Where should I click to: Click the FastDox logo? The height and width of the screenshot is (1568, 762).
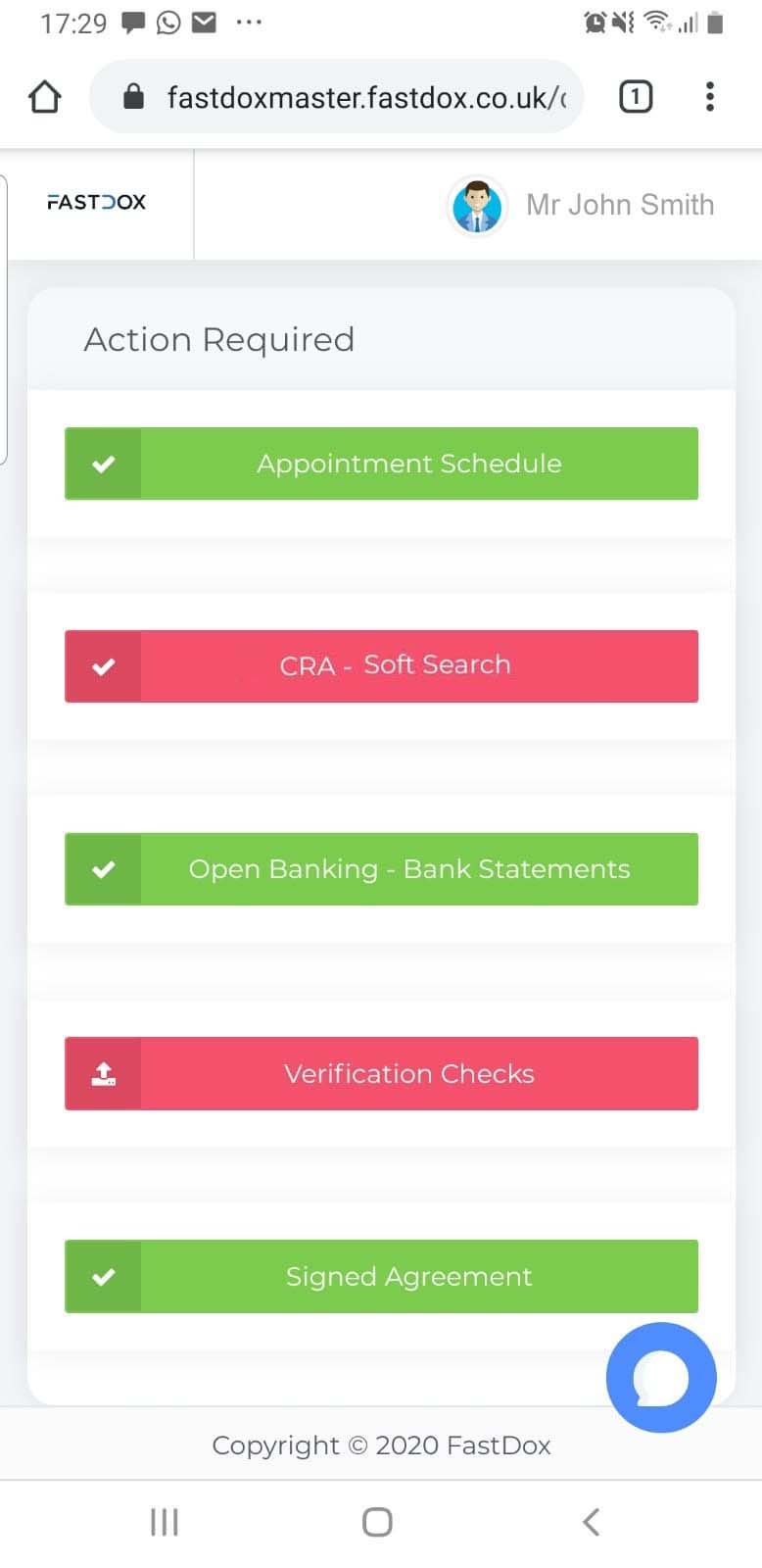tap(96, 203)
